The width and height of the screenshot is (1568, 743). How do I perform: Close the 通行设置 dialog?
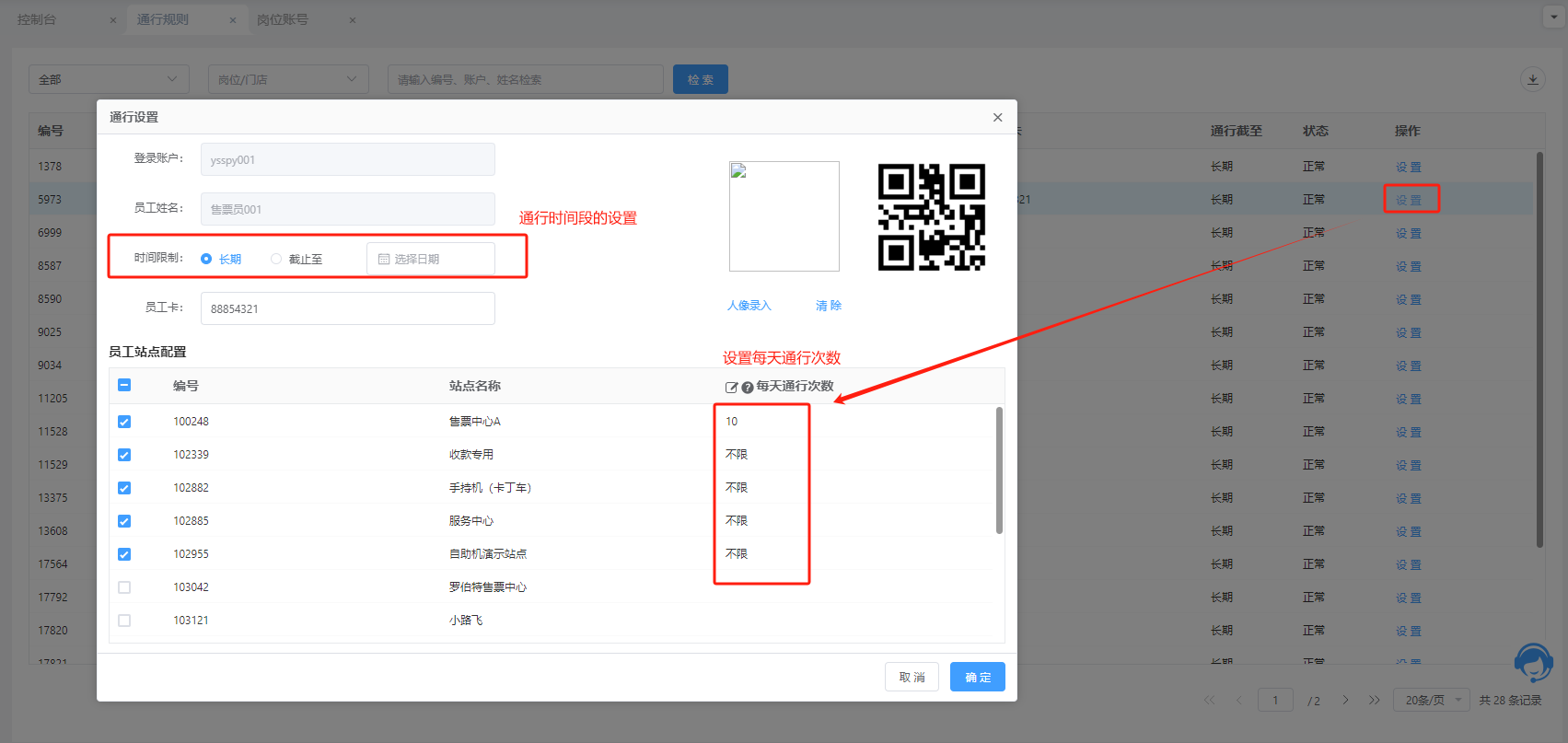click(x=997, y=117)
